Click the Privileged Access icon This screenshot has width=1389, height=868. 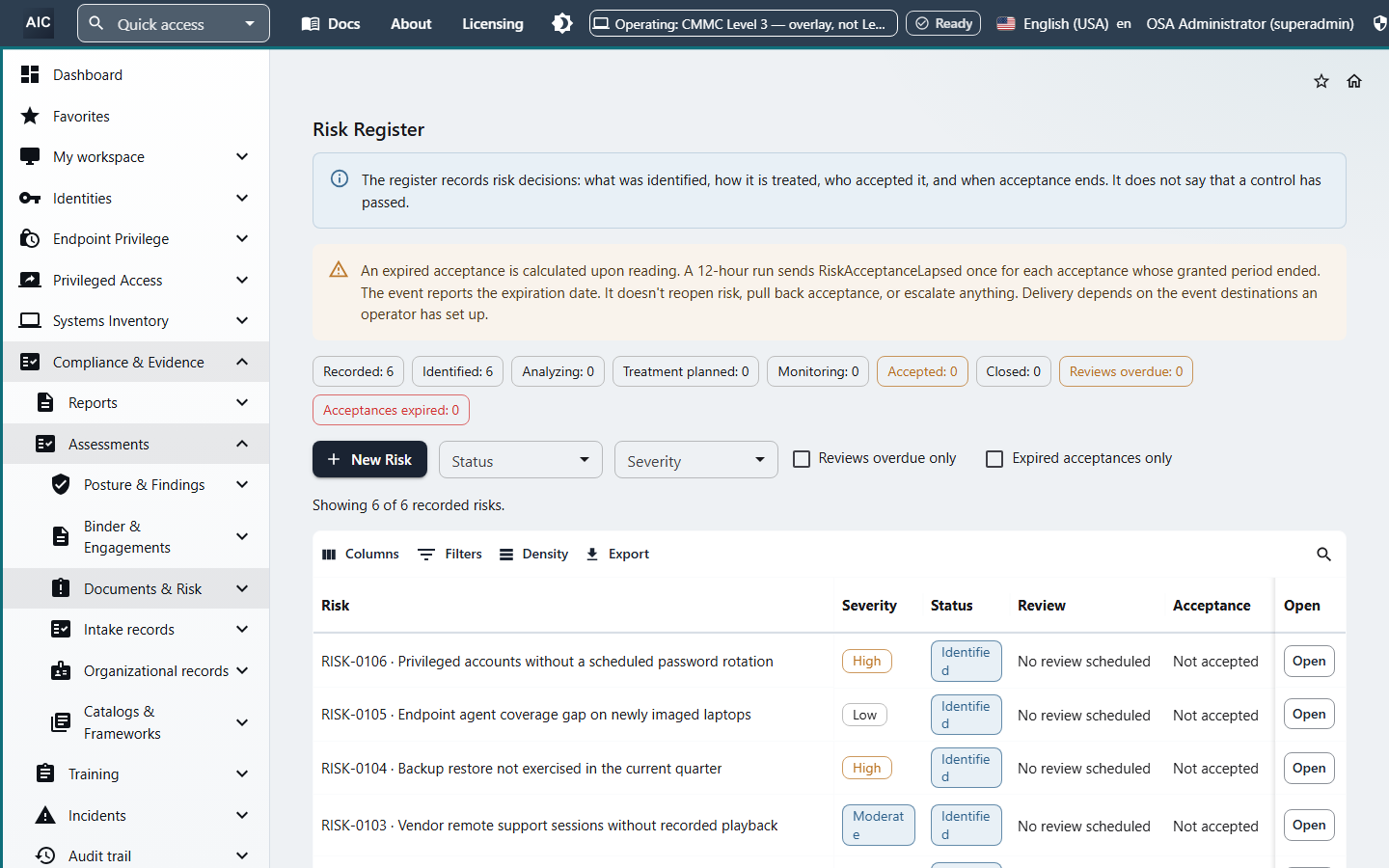30,280
